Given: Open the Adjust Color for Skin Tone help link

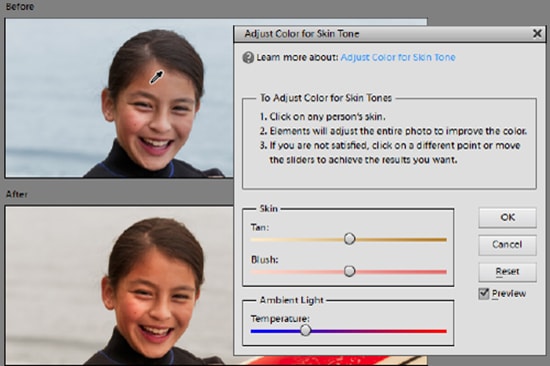Looking at the screenshot, I should pos(398,57).
